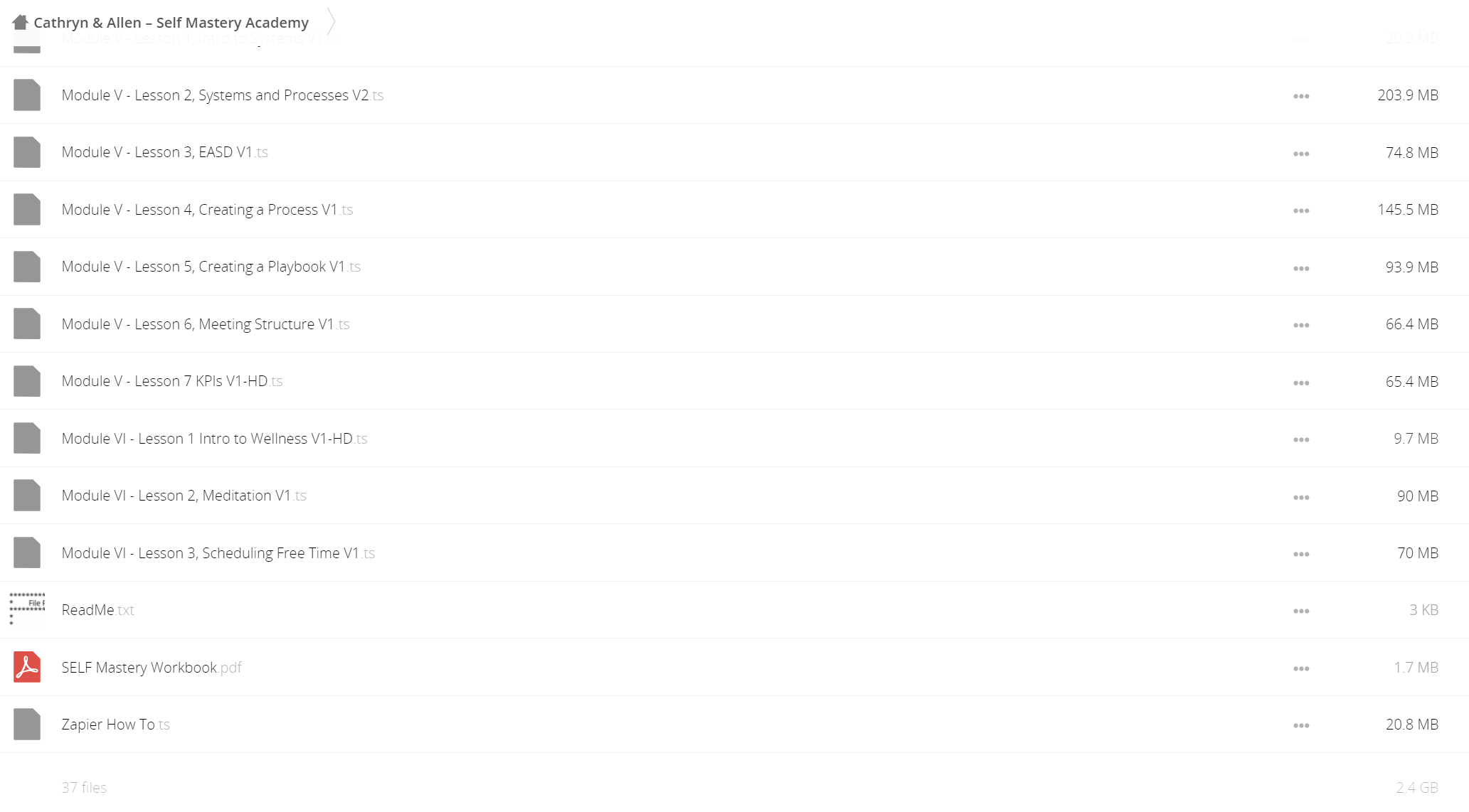Click file icon for Zapier How To
Image resolution: width=1469 pixels, height=812 pixels.
[27, 724]
